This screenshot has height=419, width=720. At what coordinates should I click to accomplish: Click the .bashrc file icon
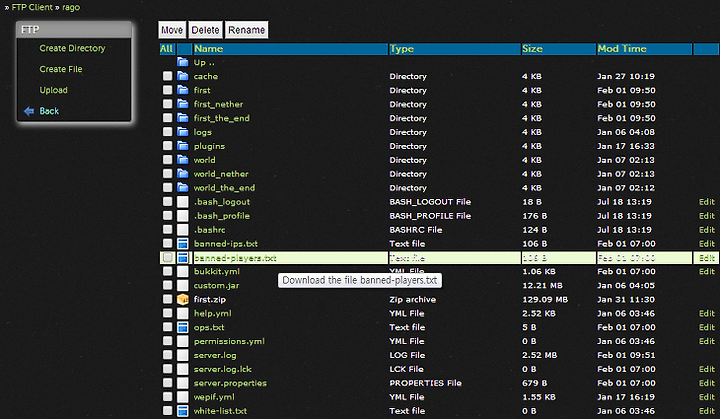[183, 229]
